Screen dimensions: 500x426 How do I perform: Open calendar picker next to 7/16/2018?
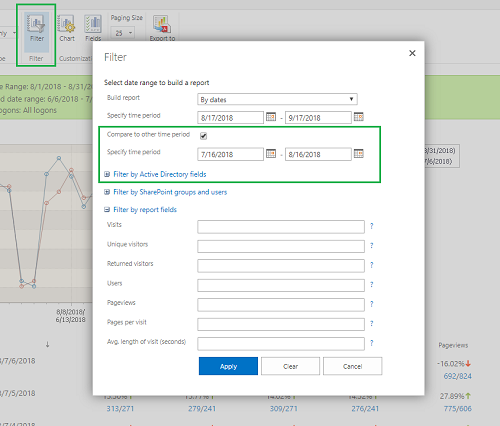coord(271,154)
